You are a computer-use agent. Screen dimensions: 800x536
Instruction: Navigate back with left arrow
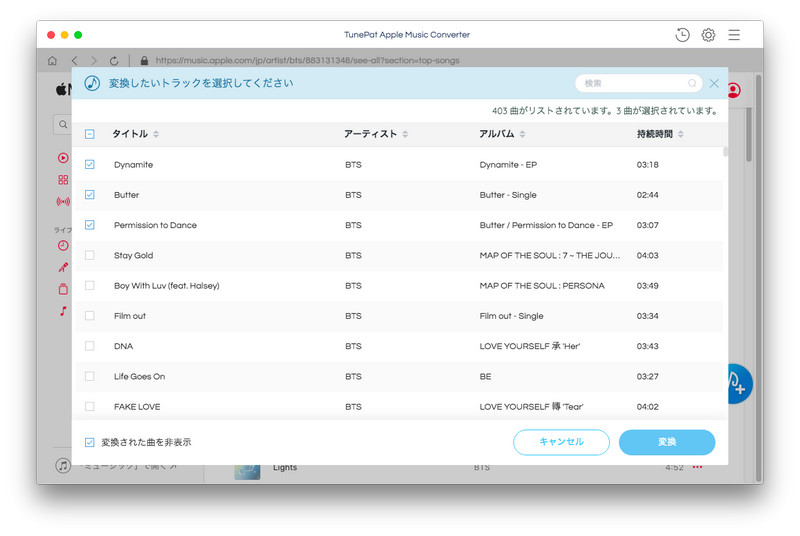tap(74, 61)
